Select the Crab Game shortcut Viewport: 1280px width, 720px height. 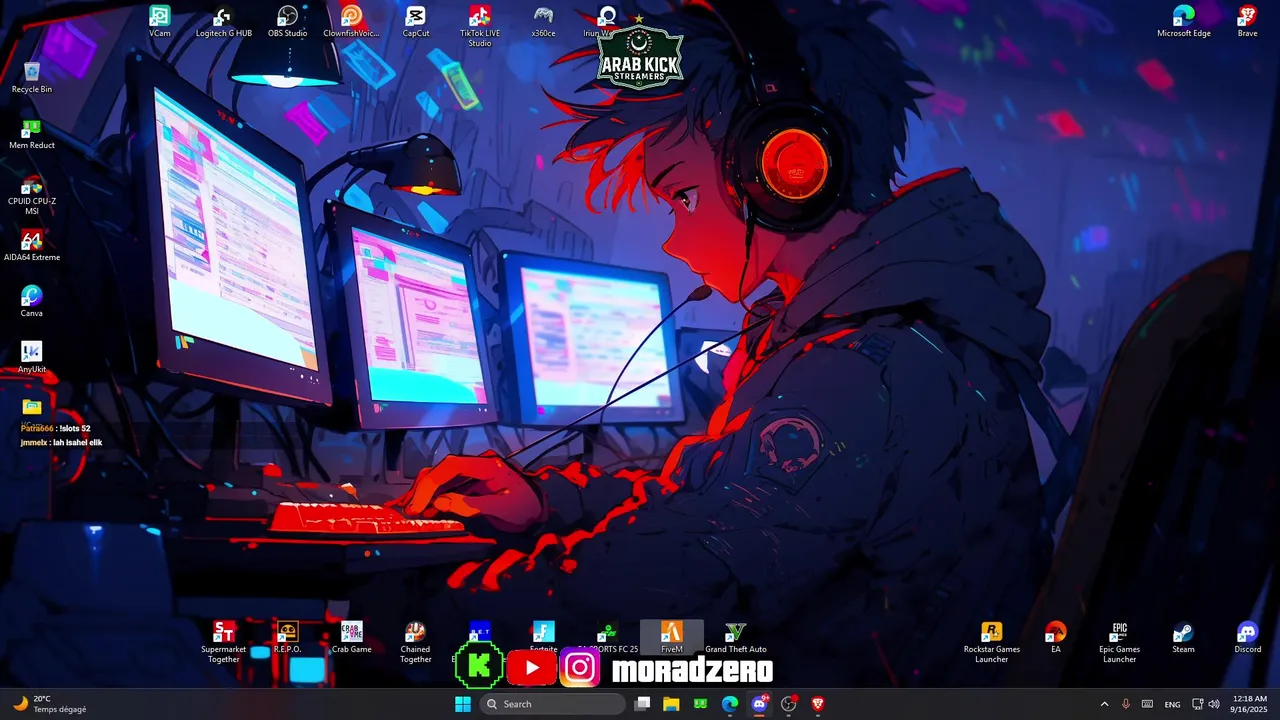(x=351, y=637)
